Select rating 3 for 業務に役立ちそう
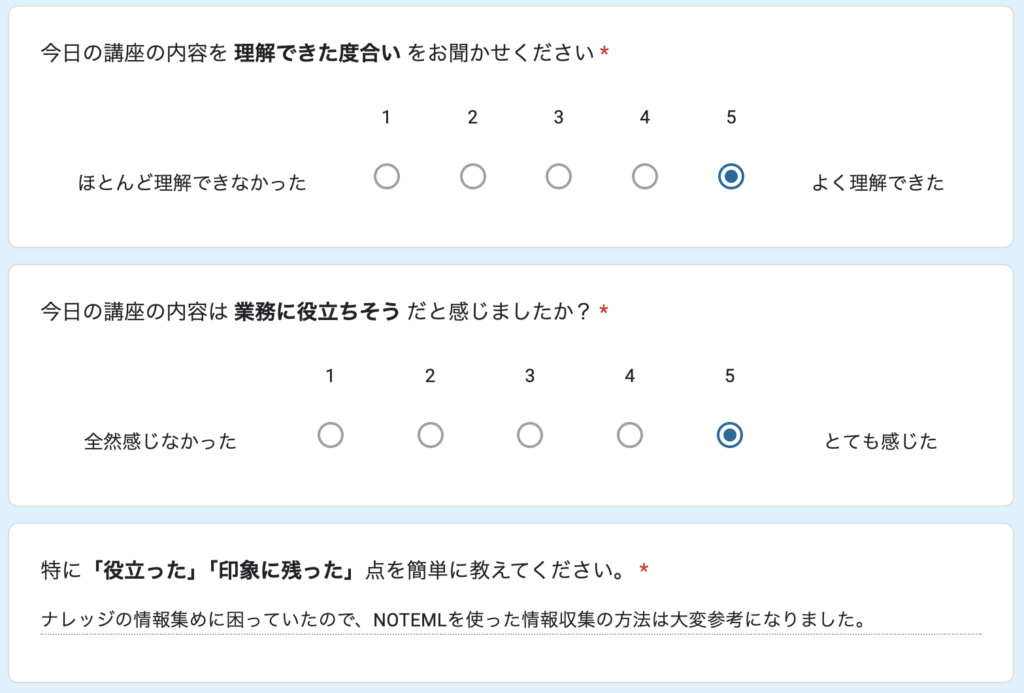This screenshot has width=1024, height=693. click(x=530, y=435)
